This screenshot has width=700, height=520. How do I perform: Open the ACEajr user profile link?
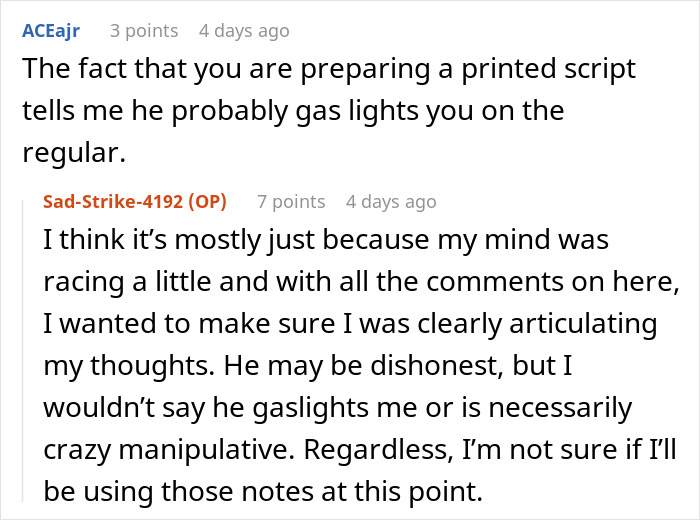51,31
